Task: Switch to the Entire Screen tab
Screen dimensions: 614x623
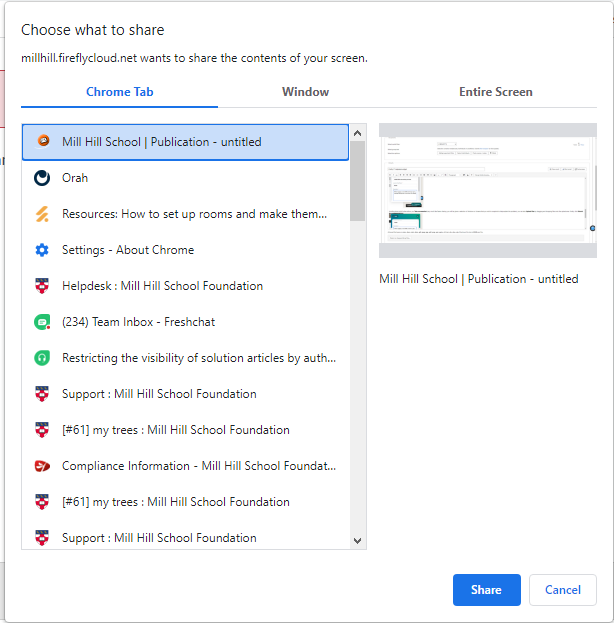Action: tap(496, 92)
